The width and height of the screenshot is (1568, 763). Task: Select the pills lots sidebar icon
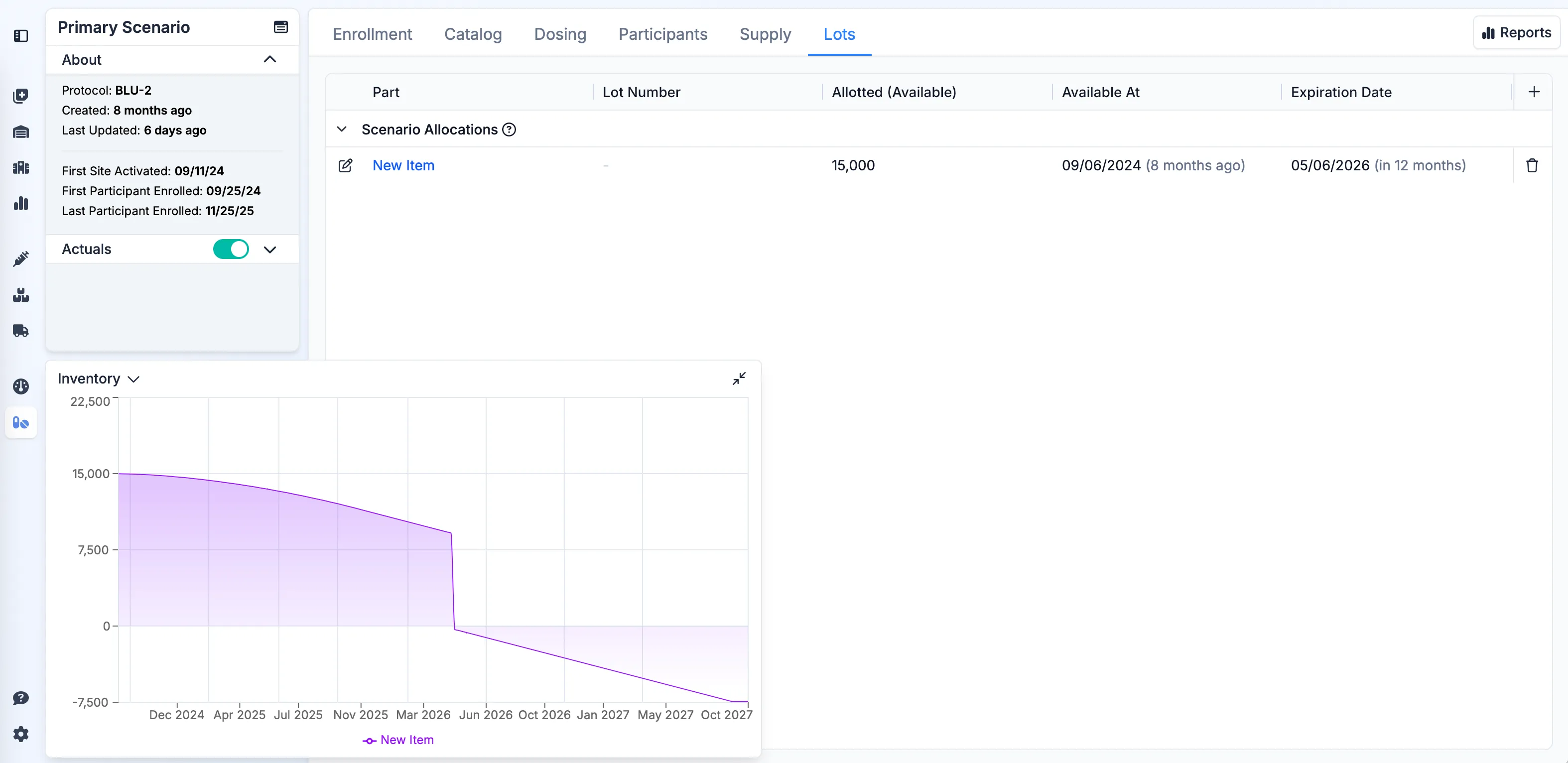pos(21,422)
